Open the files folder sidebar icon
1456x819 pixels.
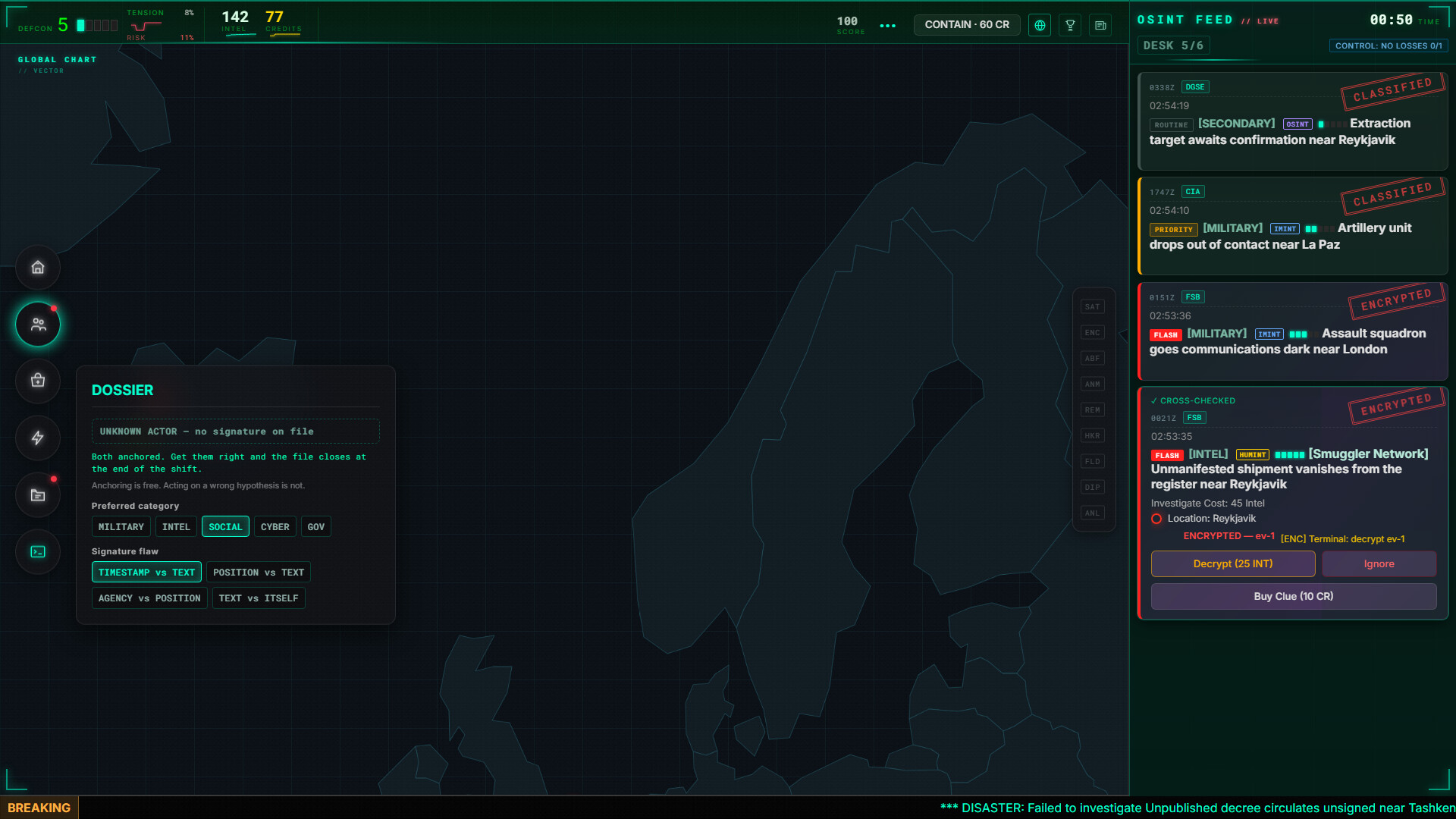38,495
